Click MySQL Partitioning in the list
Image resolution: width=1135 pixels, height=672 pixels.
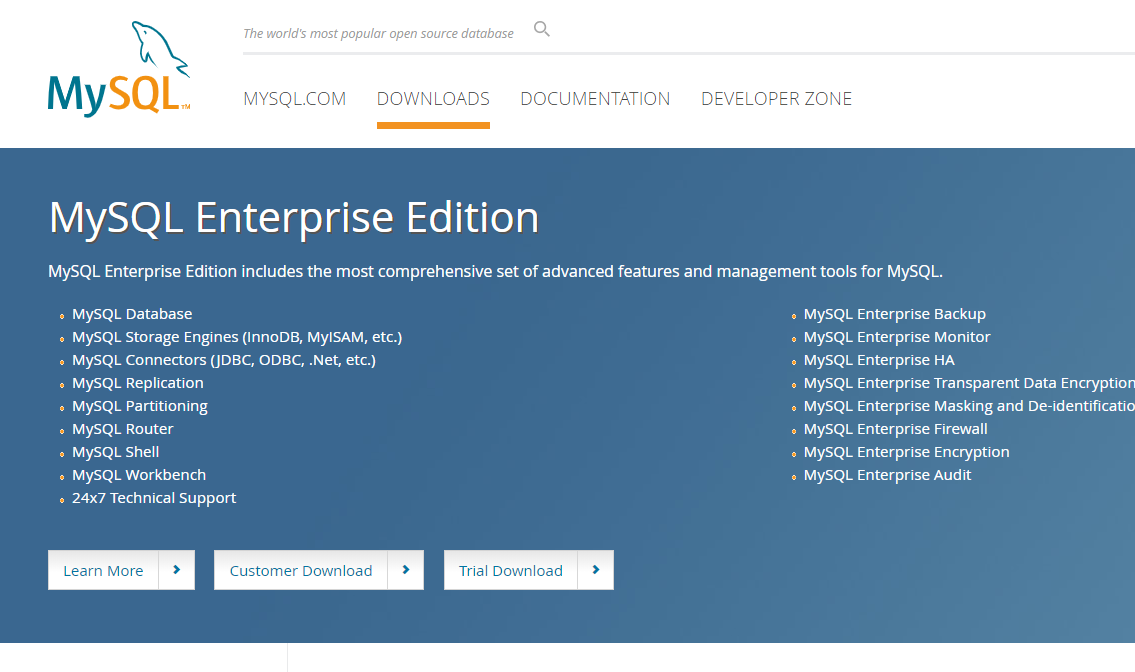pyautogui.click(x=140, y=406)
